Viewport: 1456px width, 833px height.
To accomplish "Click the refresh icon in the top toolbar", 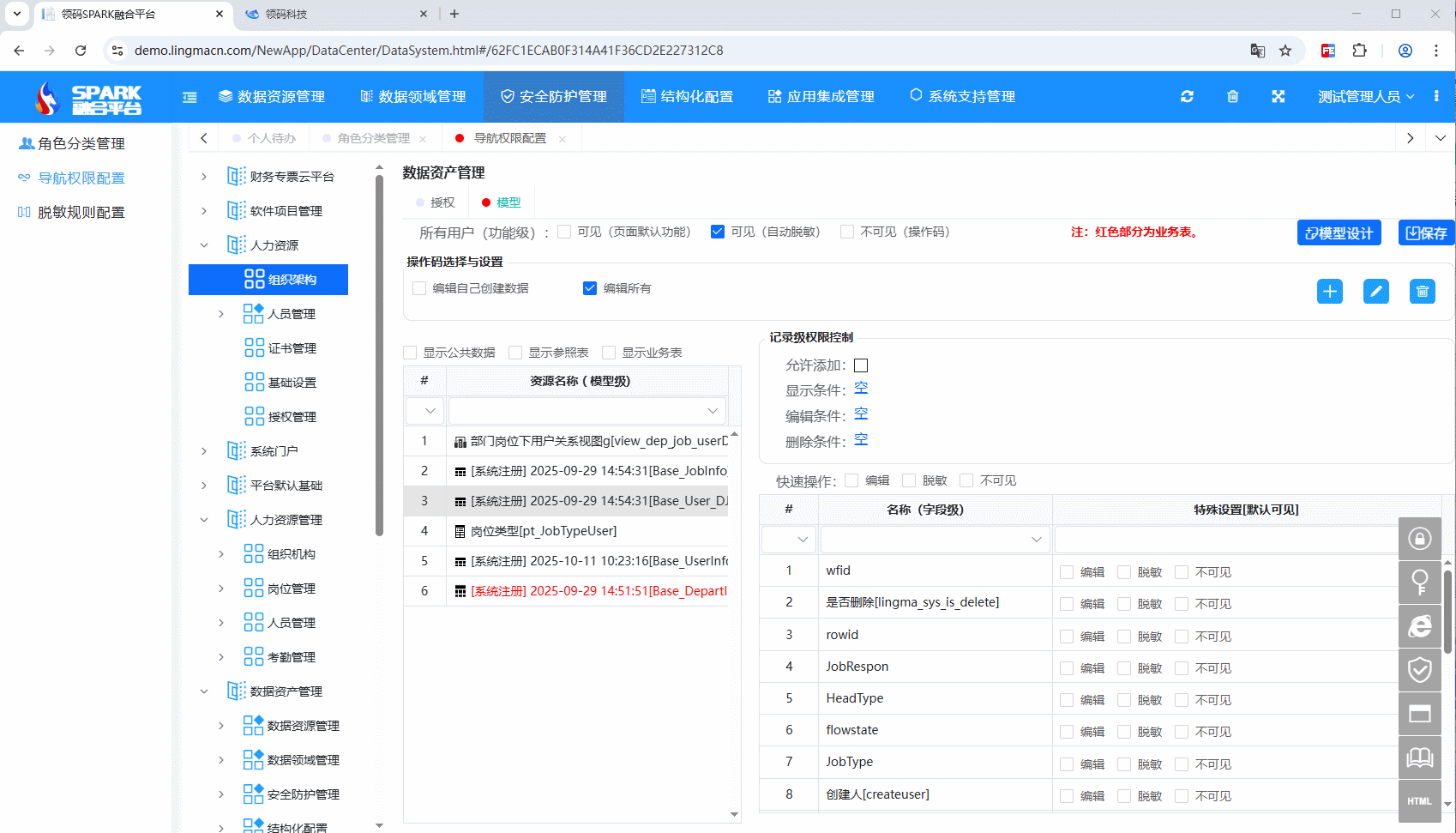I will pos(1187,97).
